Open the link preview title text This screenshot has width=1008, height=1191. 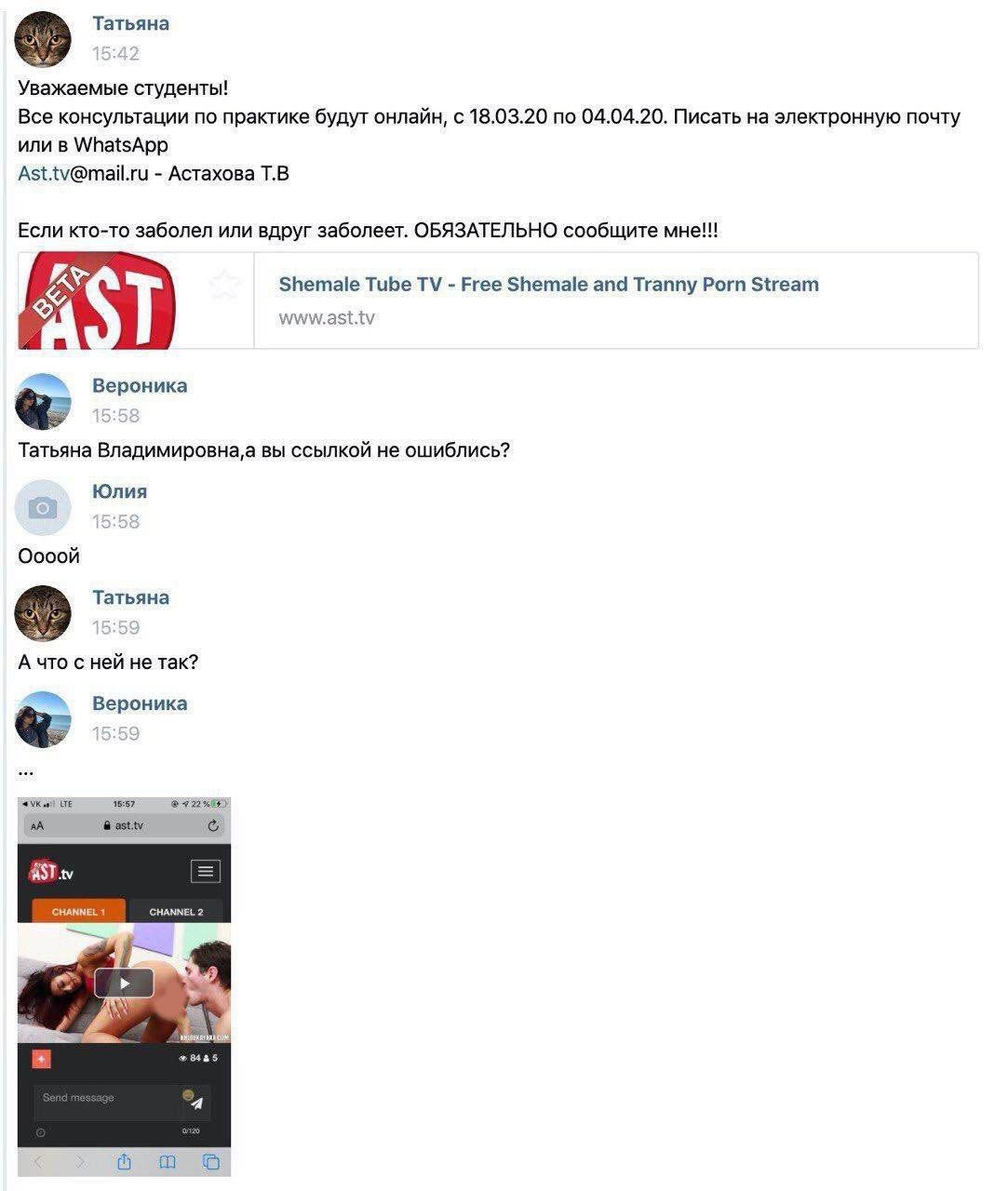(x=548, y=285)
